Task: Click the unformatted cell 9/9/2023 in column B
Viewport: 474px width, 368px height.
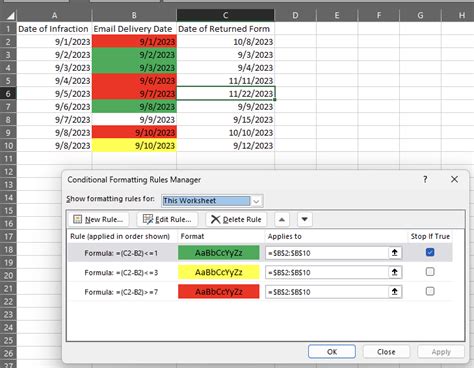Action: coord(134,120)
